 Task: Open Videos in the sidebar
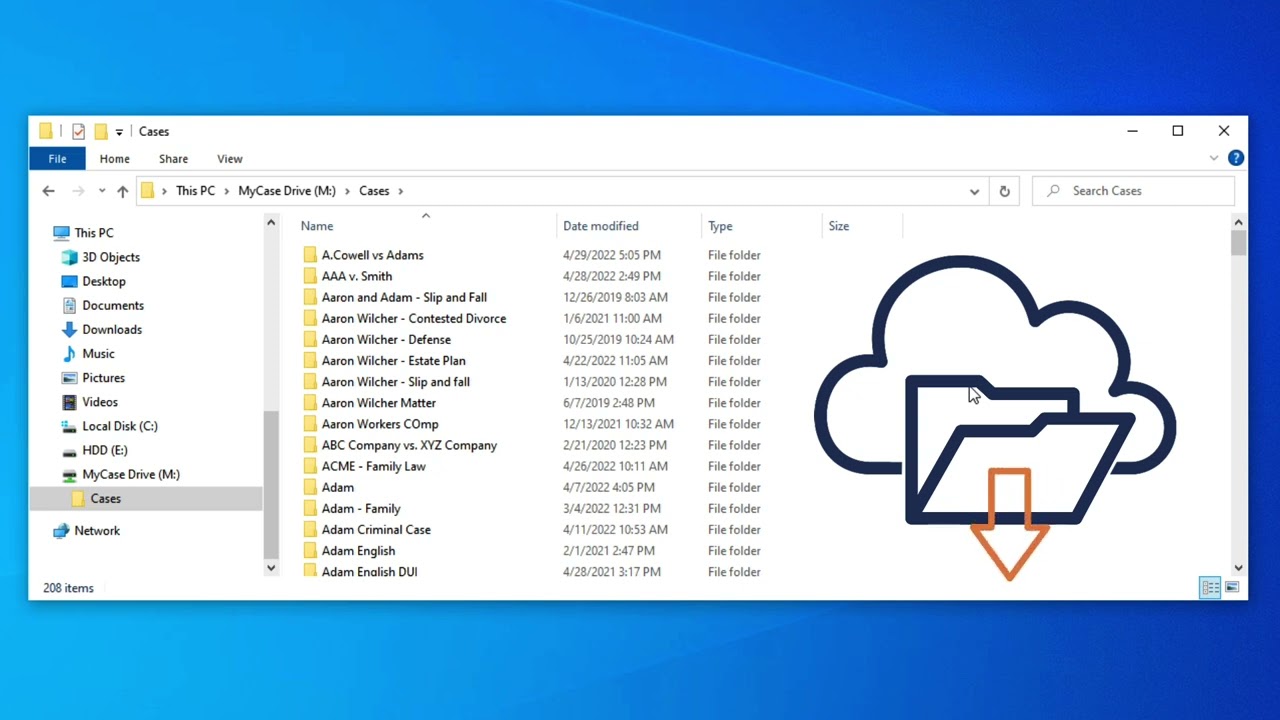click(100, 402)
